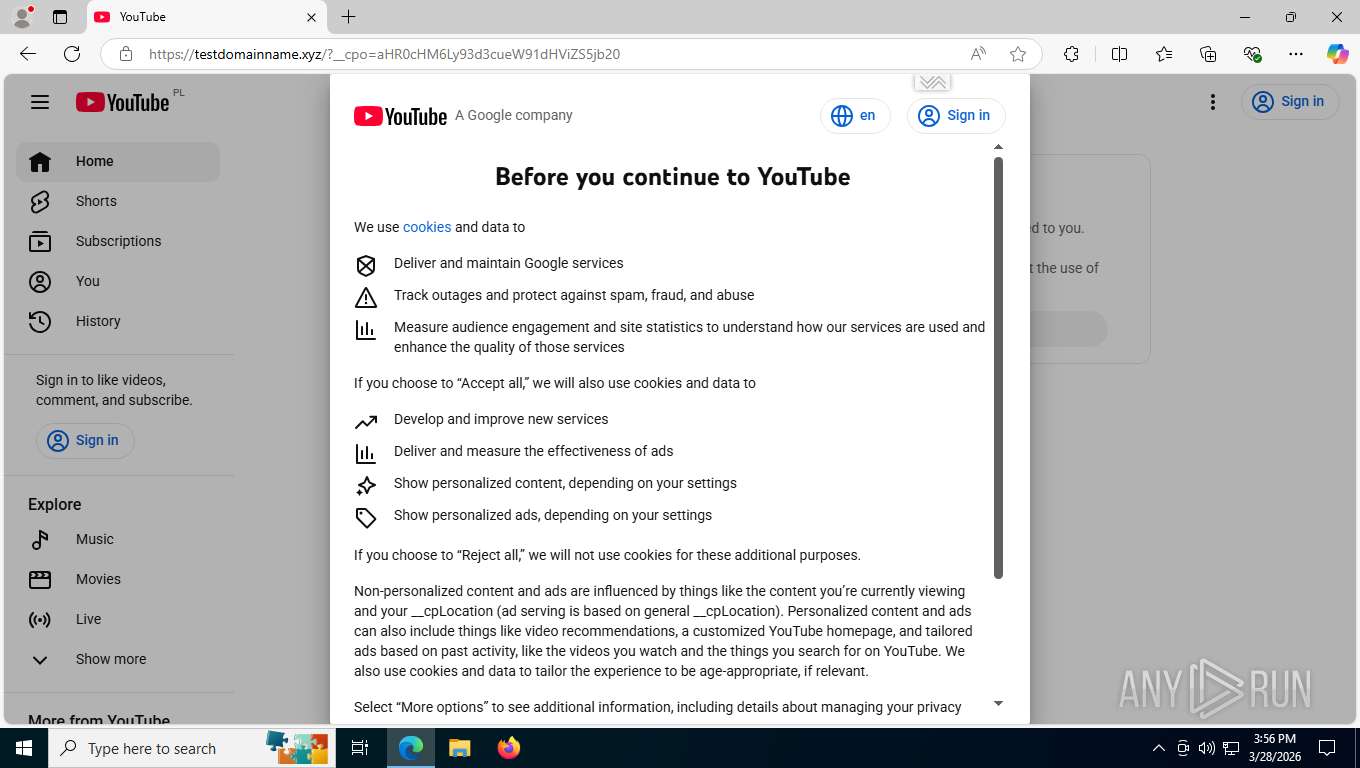The width and height of the screenshot is (1360, 768).
Task: Open Shorts in the sidebar
Action: click(x=118, y=201)
